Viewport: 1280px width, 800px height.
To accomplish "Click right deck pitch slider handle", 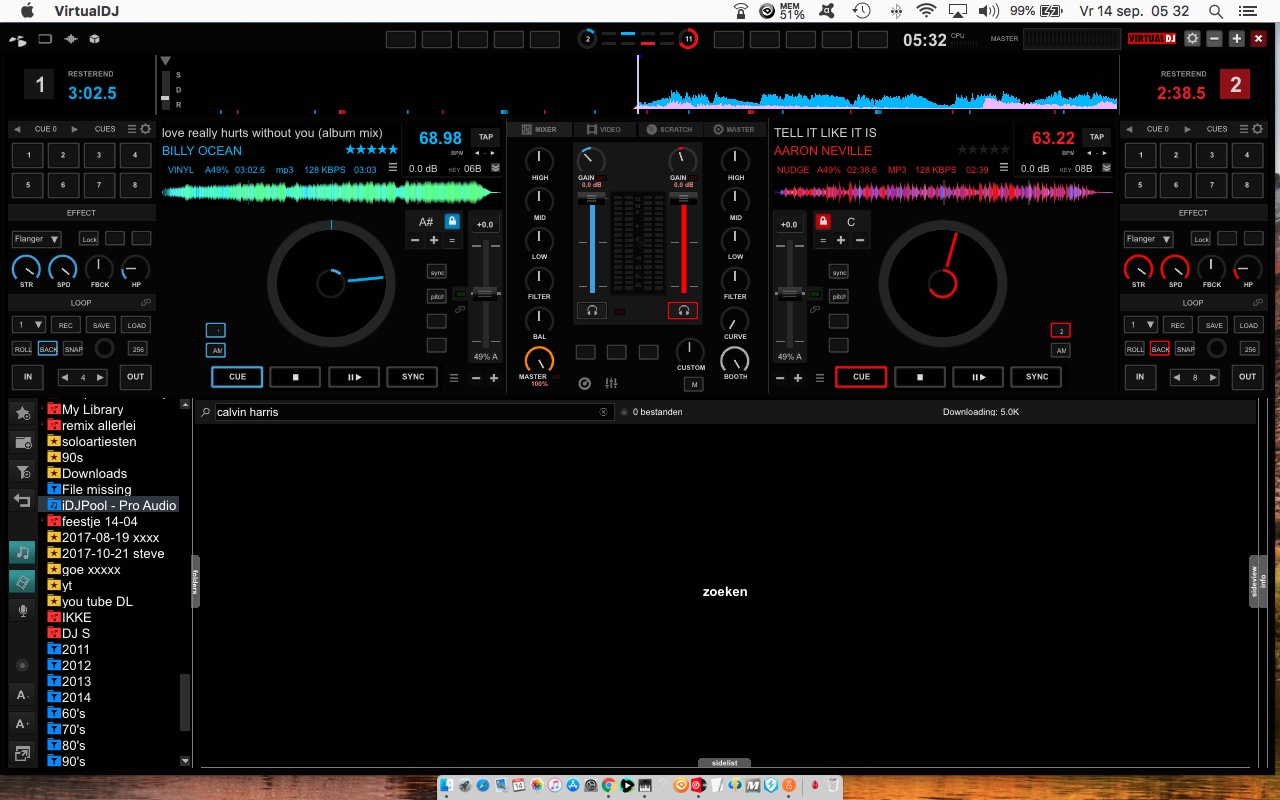I will tap(790, 293).
